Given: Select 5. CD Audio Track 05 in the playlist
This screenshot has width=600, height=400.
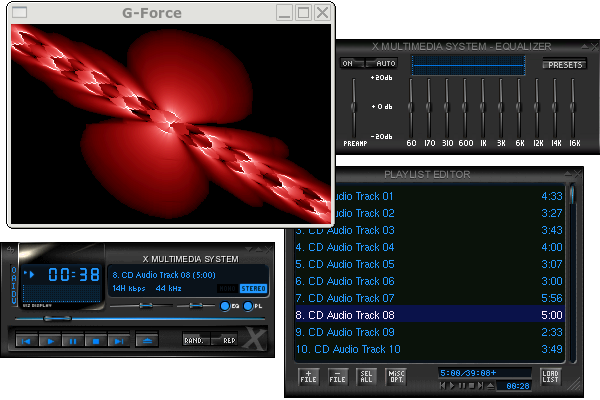Looking at the screenshot, I should pos(429,264).
